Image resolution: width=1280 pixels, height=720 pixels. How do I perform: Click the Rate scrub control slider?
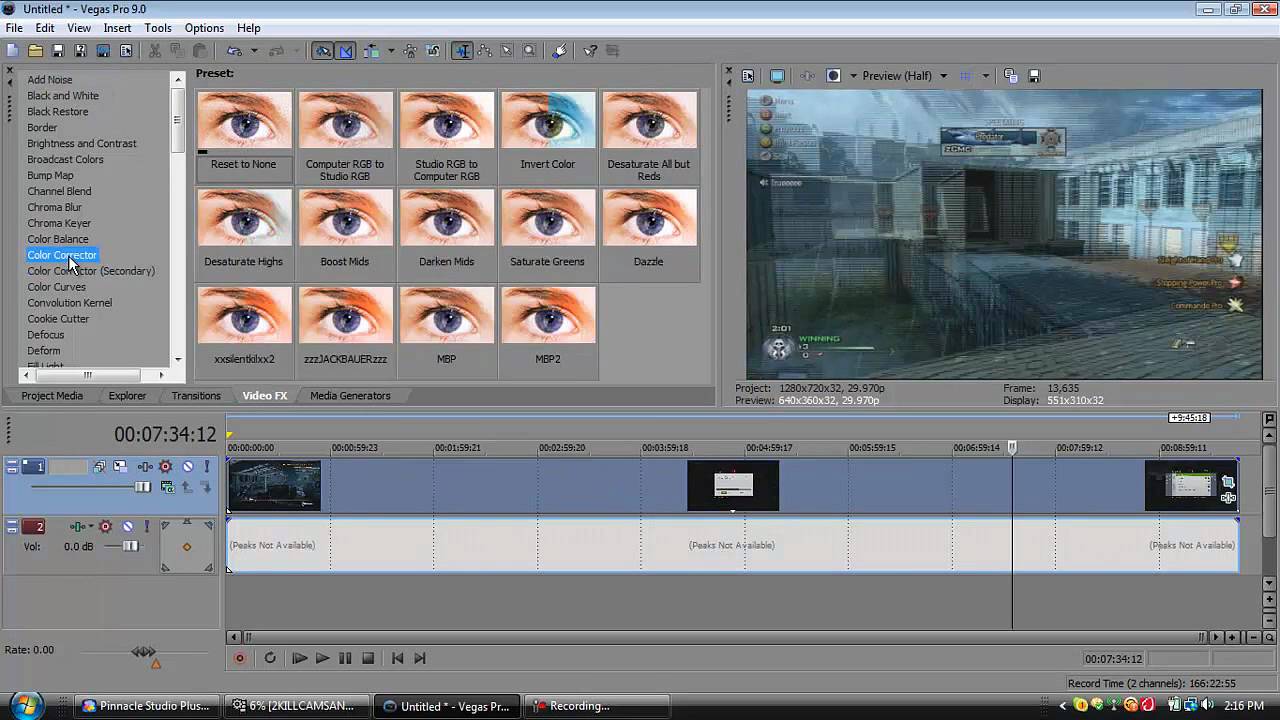pos(144,652)
